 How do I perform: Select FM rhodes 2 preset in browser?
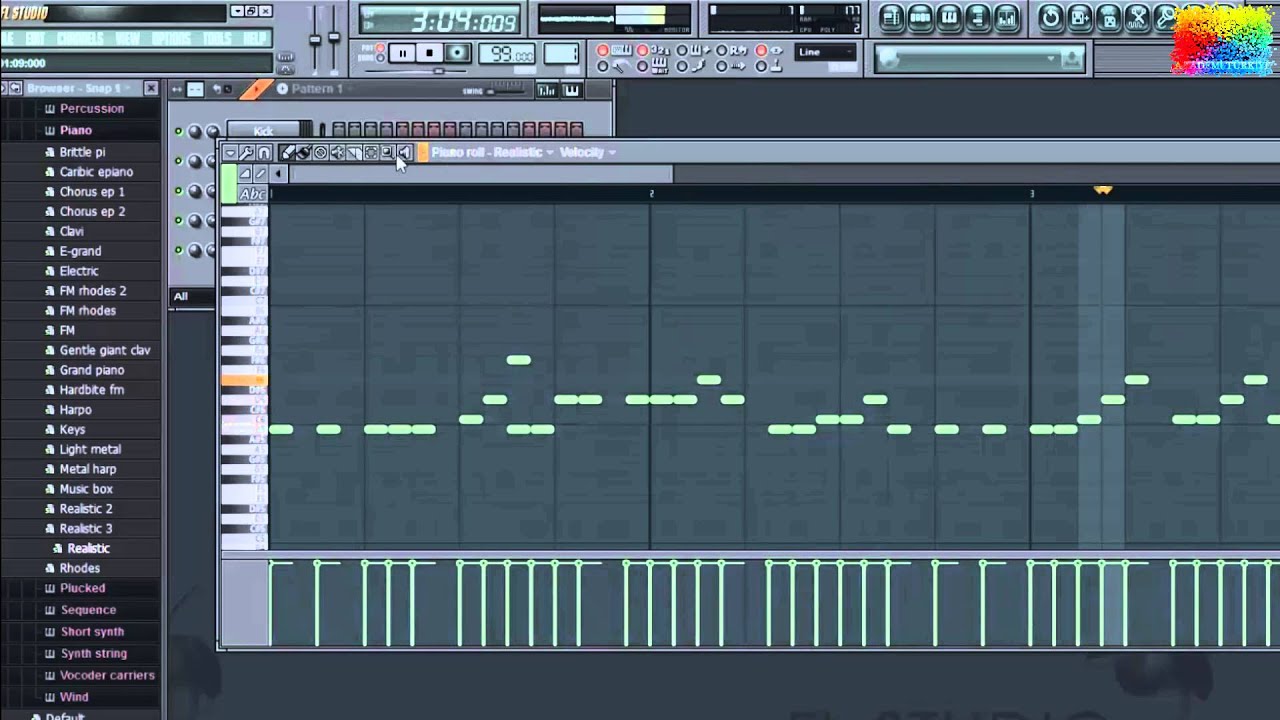[x=93, y=291]
